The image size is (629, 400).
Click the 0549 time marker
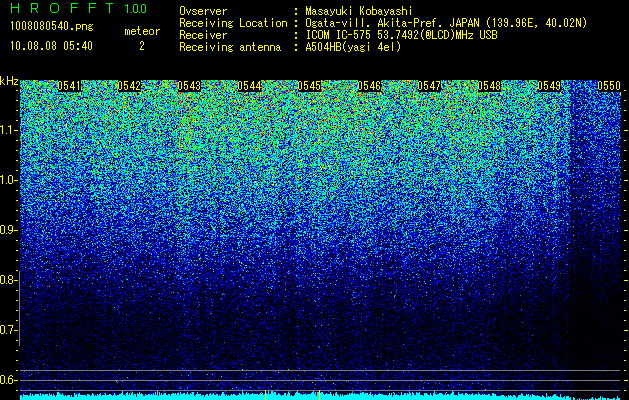549,86
